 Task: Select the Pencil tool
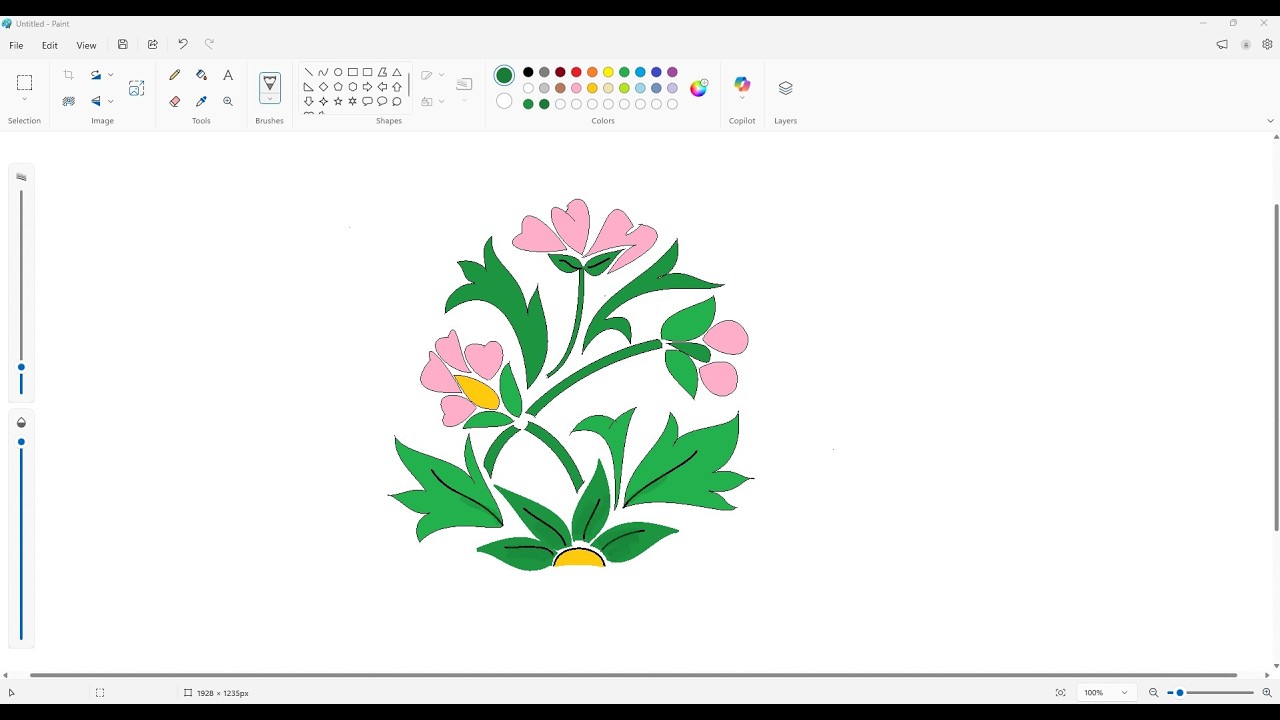[175, 75]
